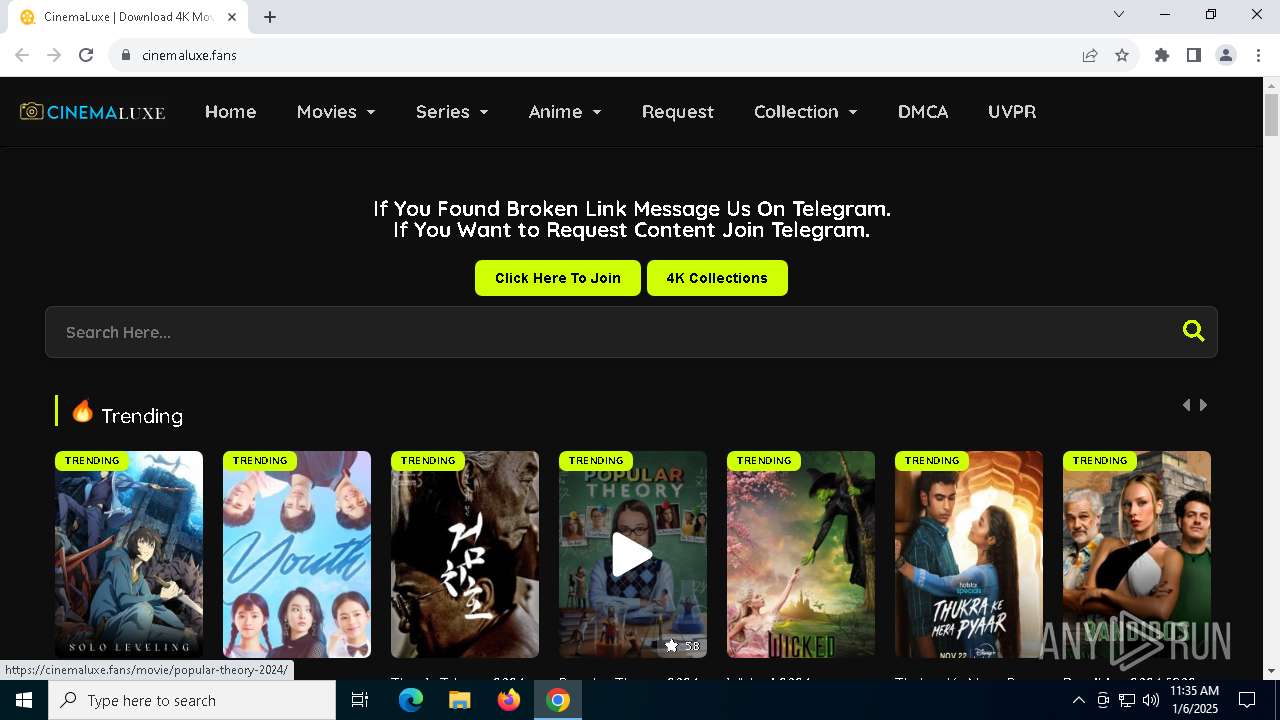This screenshot has height=720, width=1280.
Task: Open the Request page
Action: click(x=678, y=112)
